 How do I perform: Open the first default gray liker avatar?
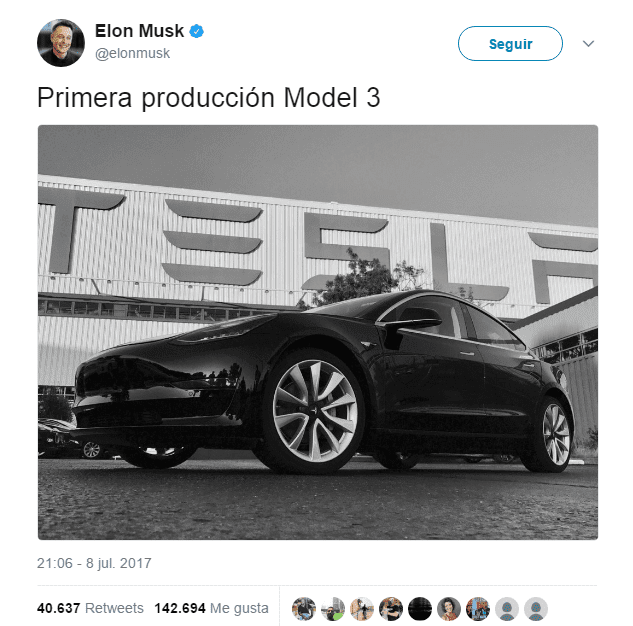point(507,609)
